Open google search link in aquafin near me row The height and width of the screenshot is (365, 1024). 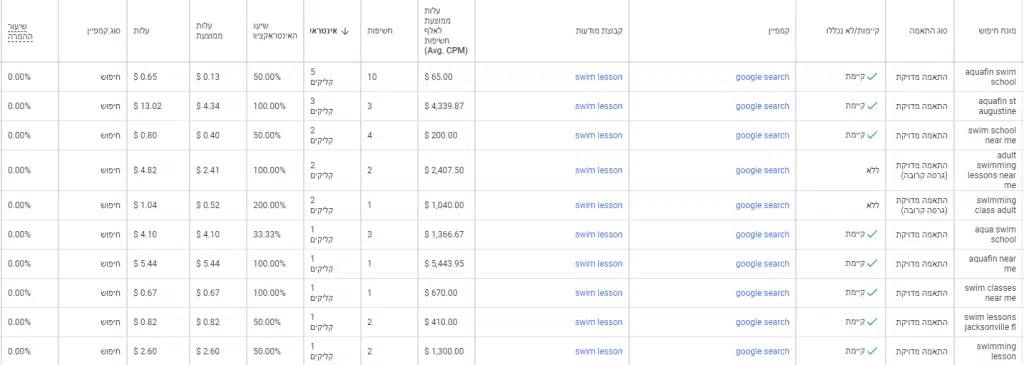point(762,264)
